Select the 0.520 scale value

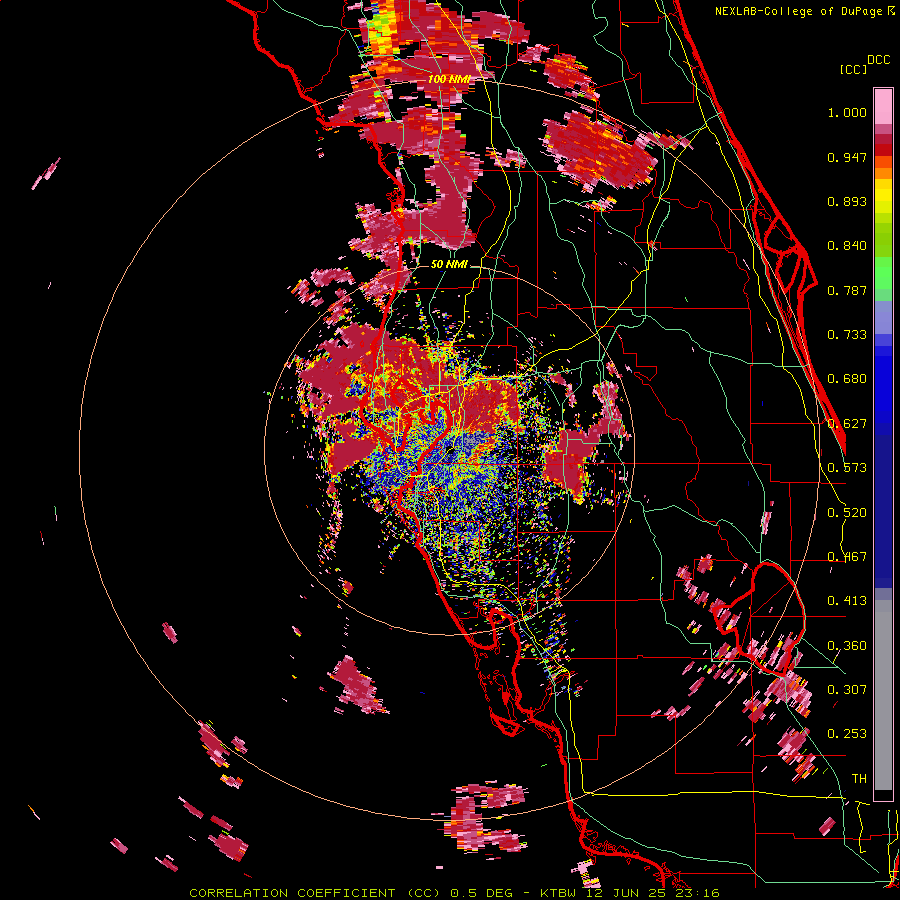tap(847, 513)
